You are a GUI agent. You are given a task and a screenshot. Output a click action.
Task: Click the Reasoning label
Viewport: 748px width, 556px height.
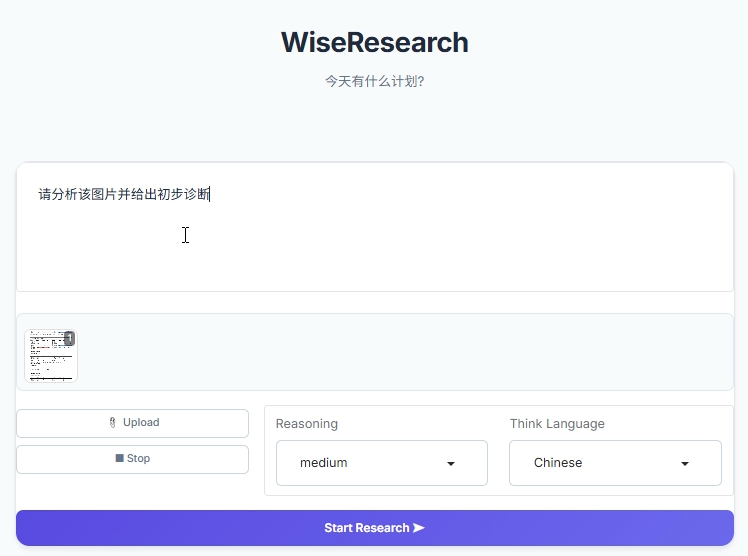(x=306, y=424)
